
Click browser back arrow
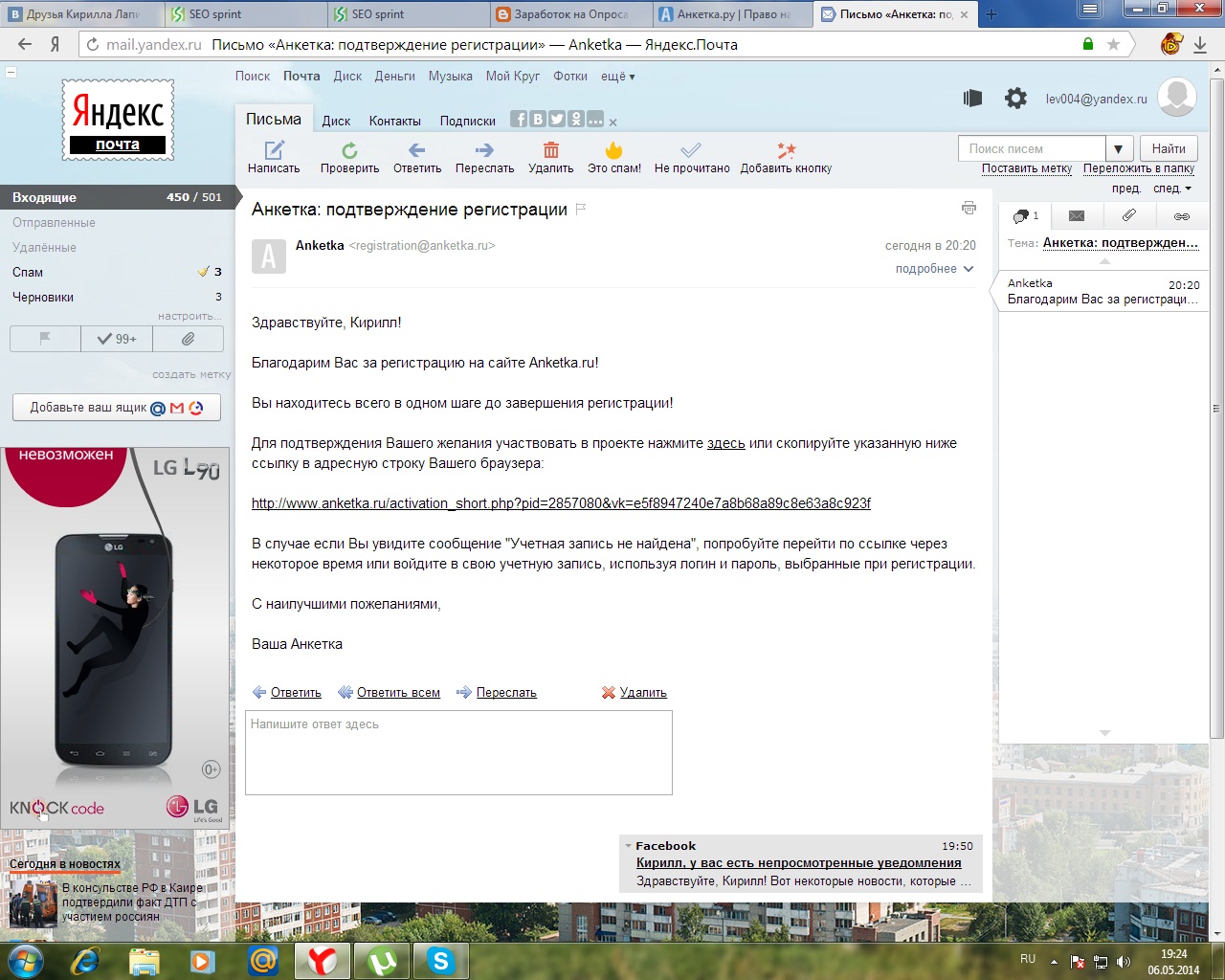25,44
